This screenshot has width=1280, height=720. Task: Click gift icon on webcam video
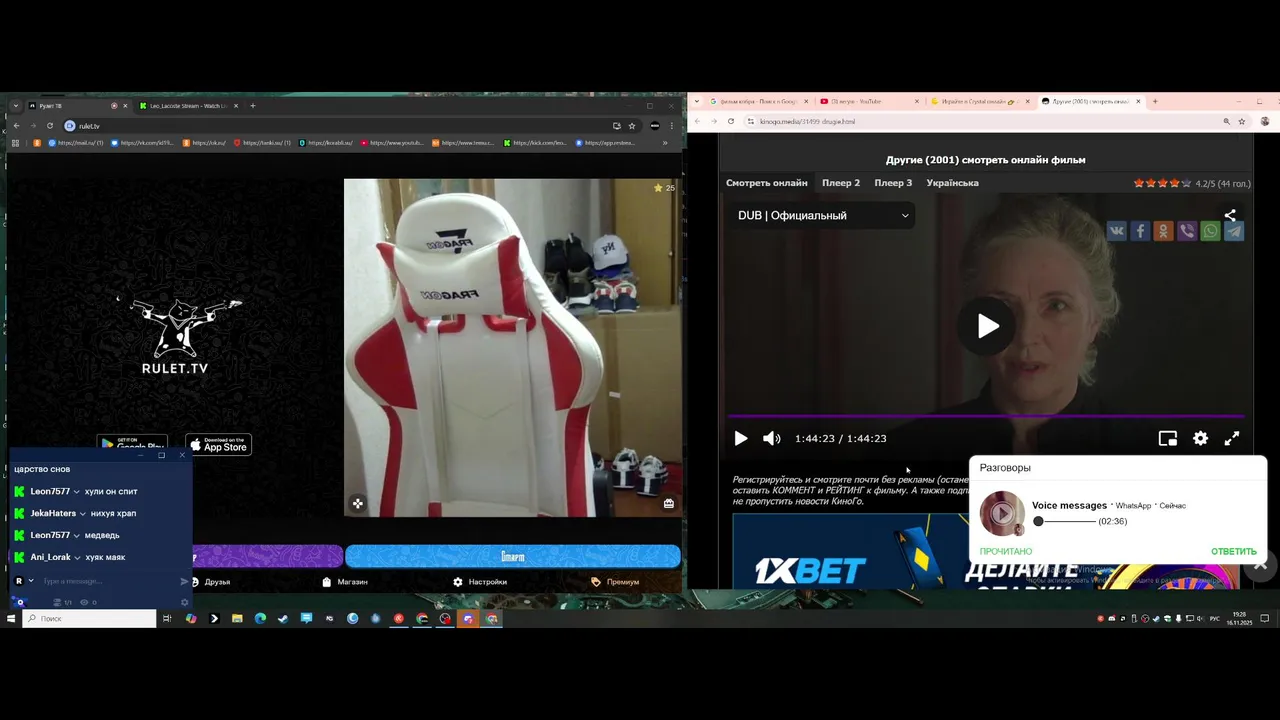pos(669,504)
